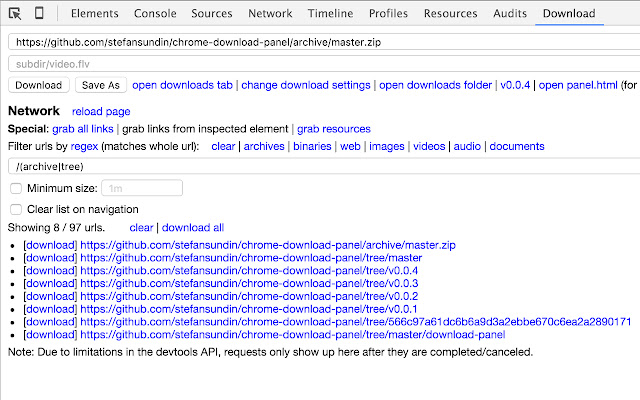Toggle Clear list on navigation checkbox
This screenshot has width=640, height=400.
pyautogui.click(x=16, y=209)
